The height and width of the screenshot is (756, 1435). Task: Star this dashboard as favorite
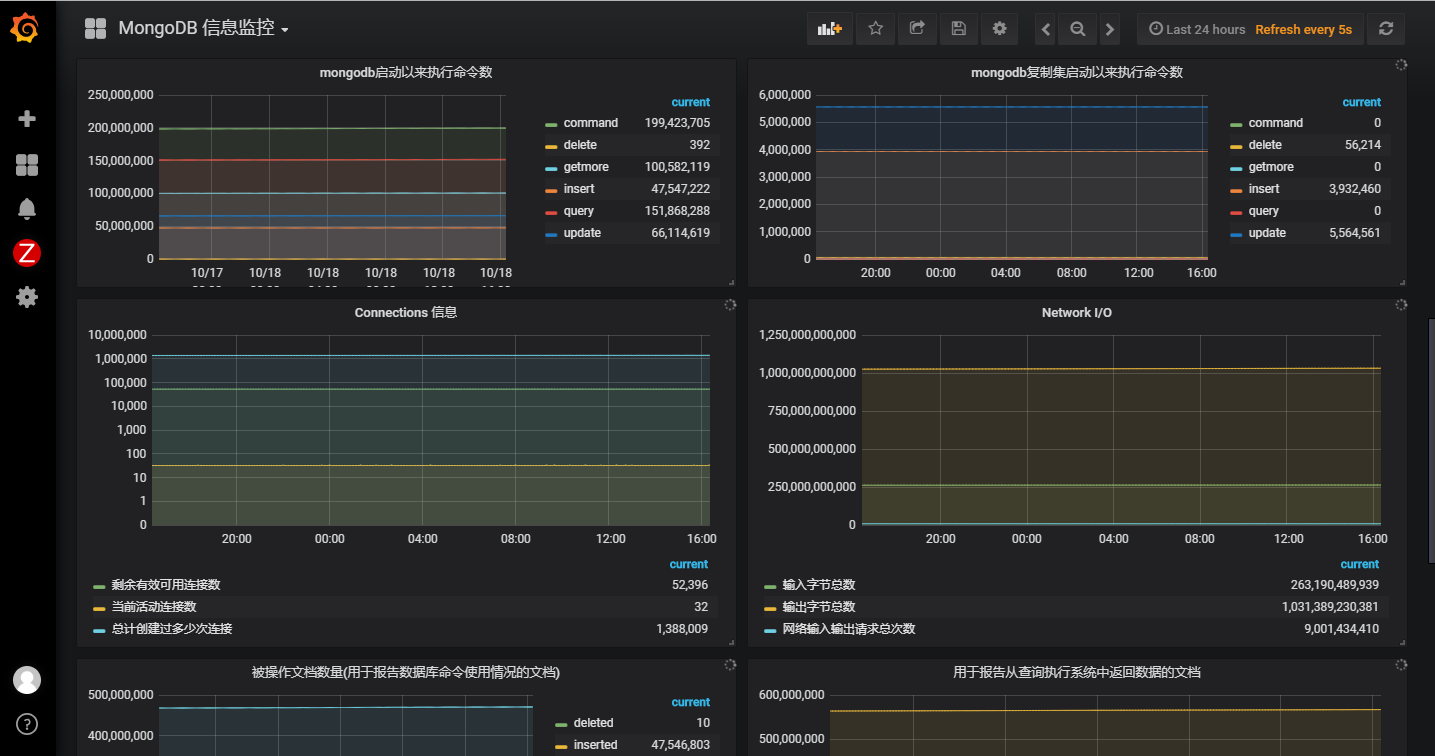pyautogui.click(x=875, y=29)
